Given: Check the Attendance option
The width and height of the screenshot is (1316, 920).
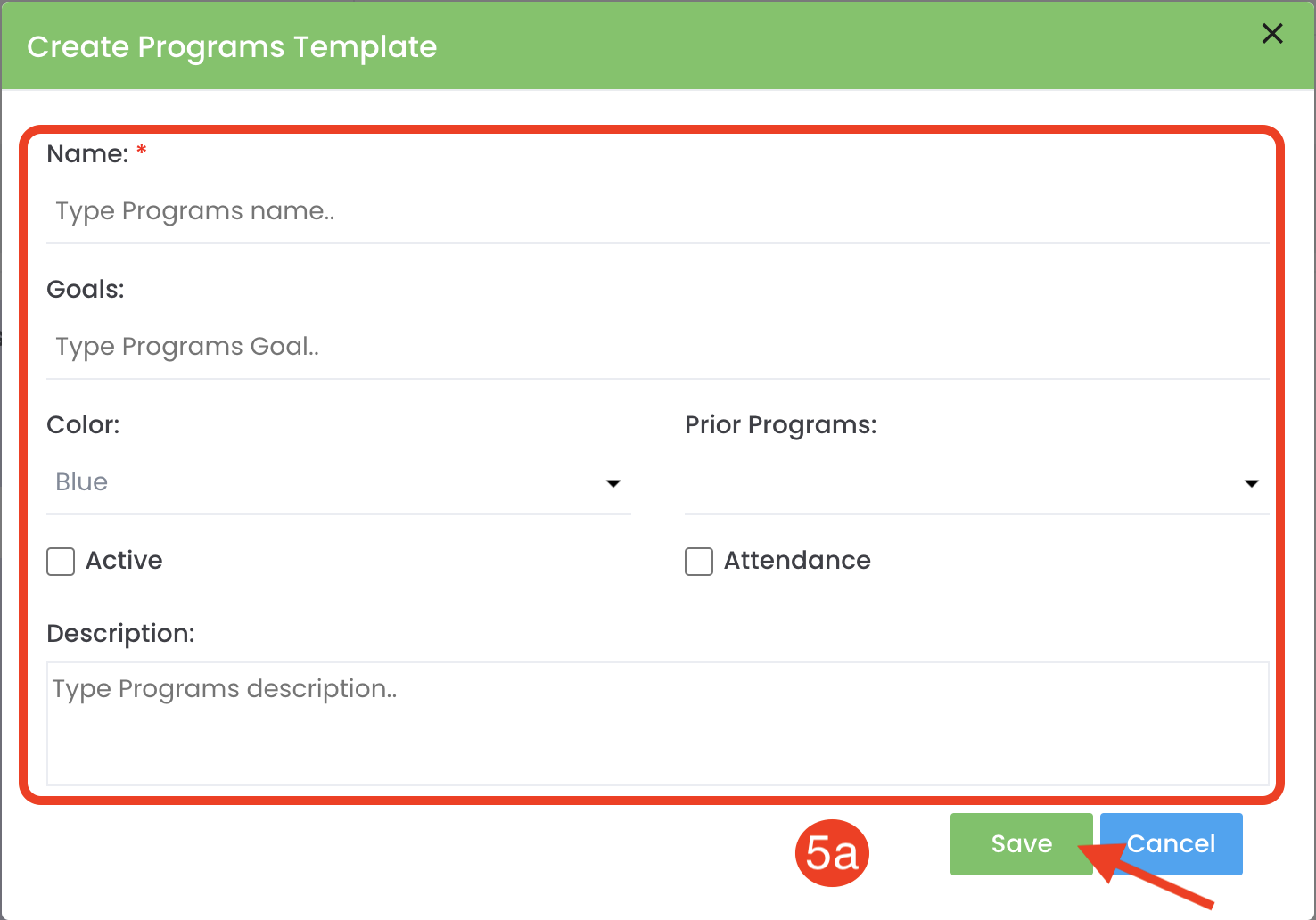Looking at the screenshot, I should 698,562.
